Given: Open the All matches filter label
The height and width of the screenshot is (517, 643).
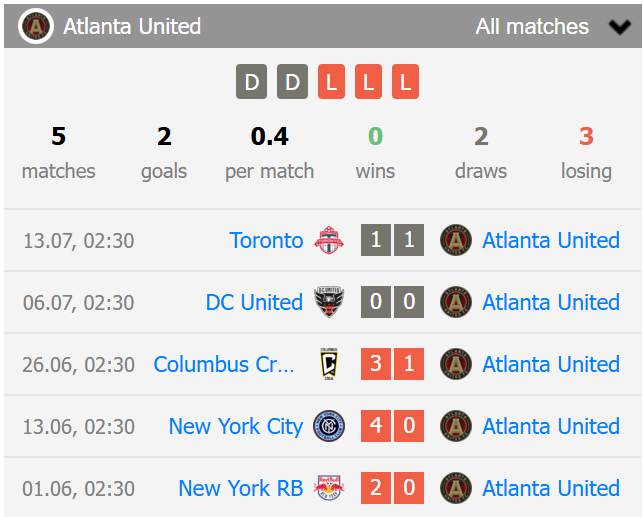Looking at the screenshot, I should click(532, 27).
